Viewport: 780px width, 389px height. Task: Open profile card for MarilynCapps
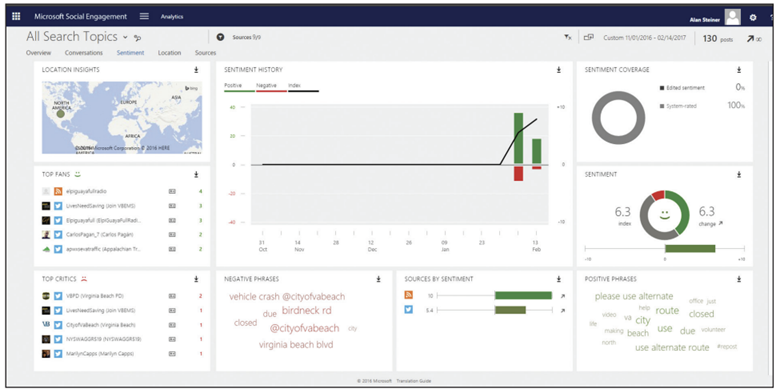pyautogui.click(x=172, y=354)
